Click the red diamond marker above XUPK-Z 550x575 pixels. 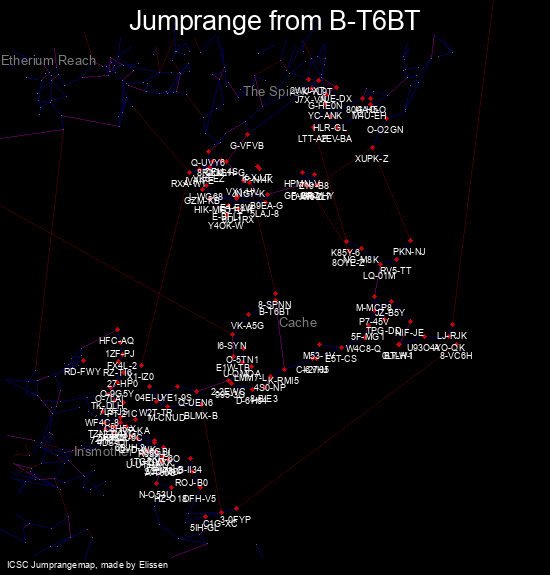click(373, 148)
